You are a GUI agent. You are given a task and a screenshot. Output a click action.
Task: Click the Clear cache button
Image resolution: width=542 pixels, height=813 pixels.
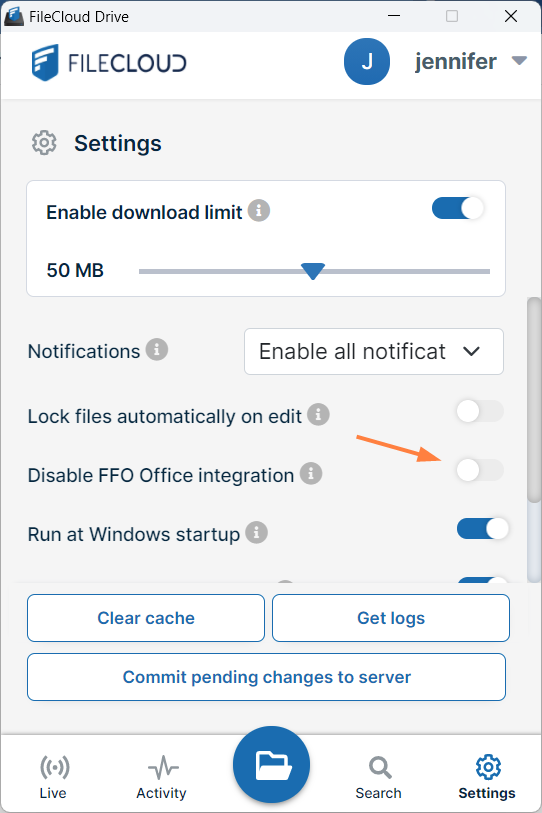point(146,618)
